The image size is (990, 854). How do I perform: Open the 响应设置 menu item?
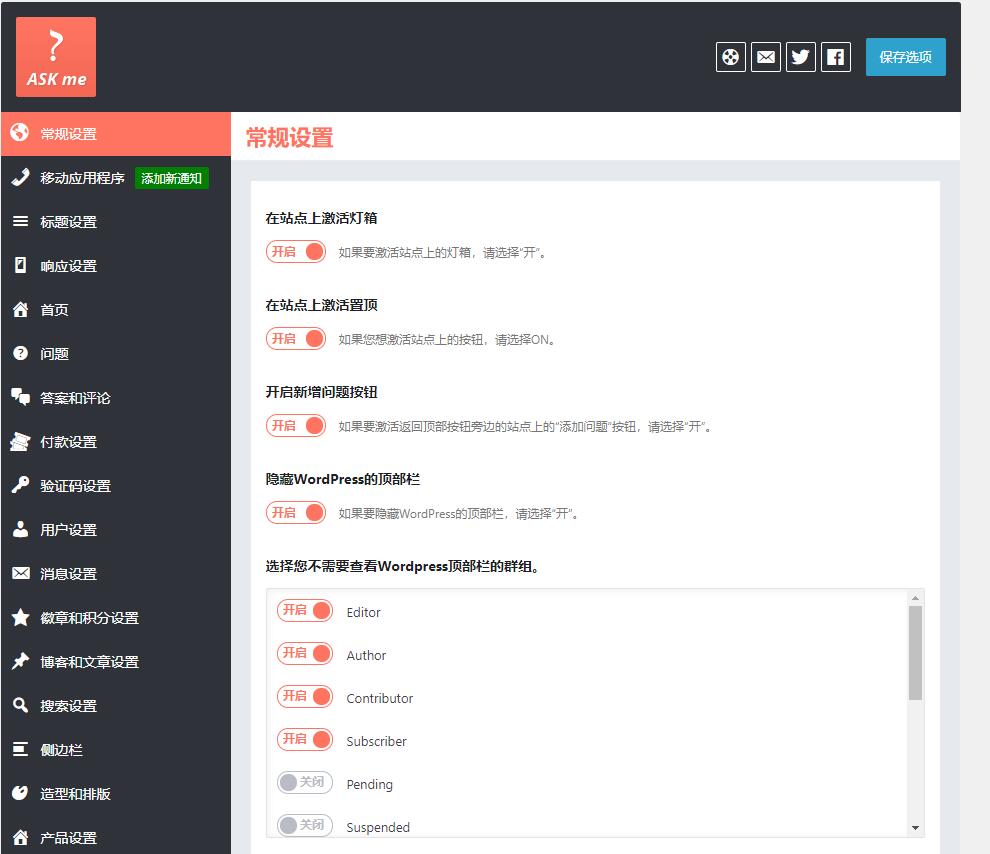pos(116,266)
